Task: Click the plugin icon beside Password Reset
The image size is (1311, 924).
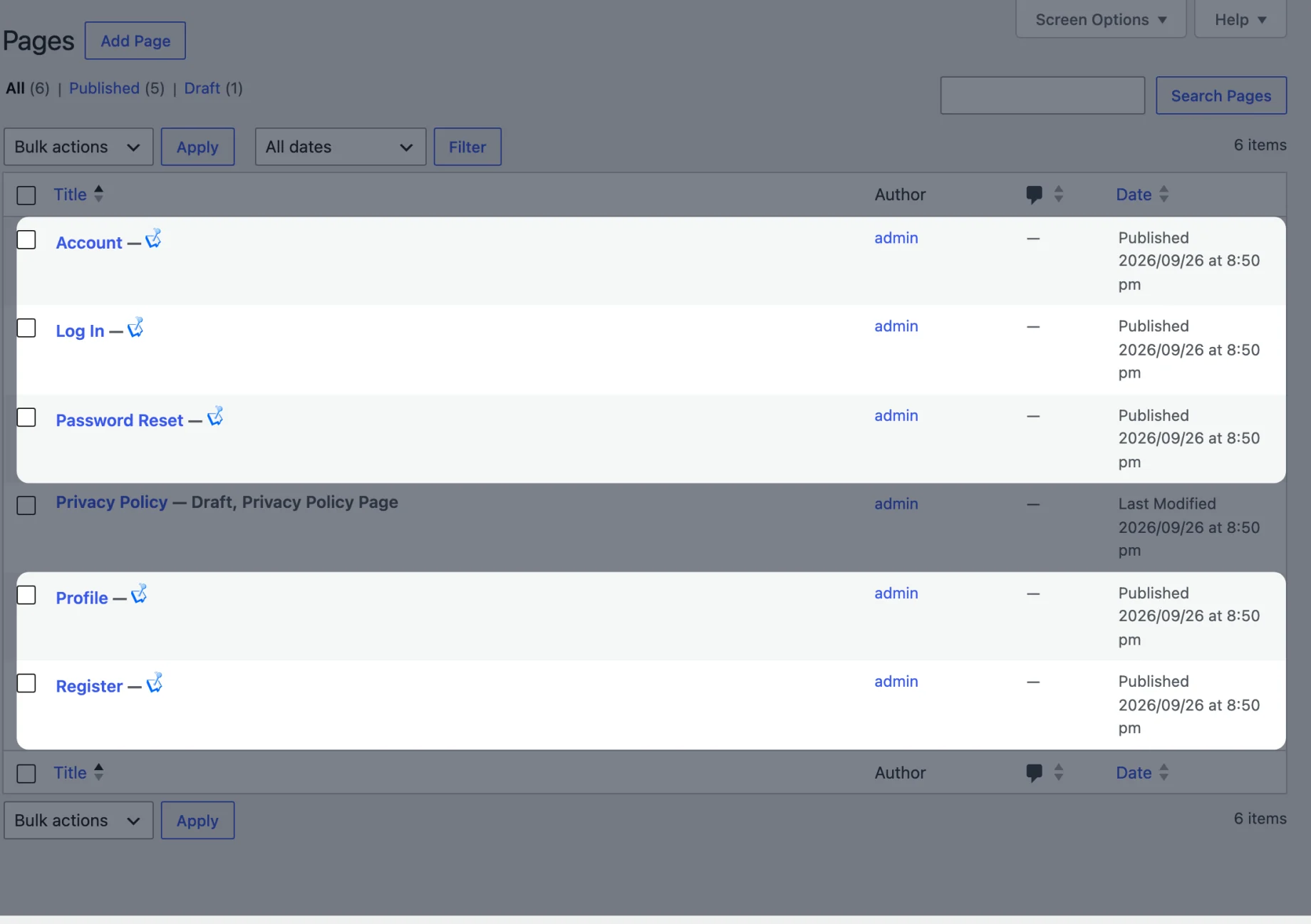Action: click(x=215, y=417)
